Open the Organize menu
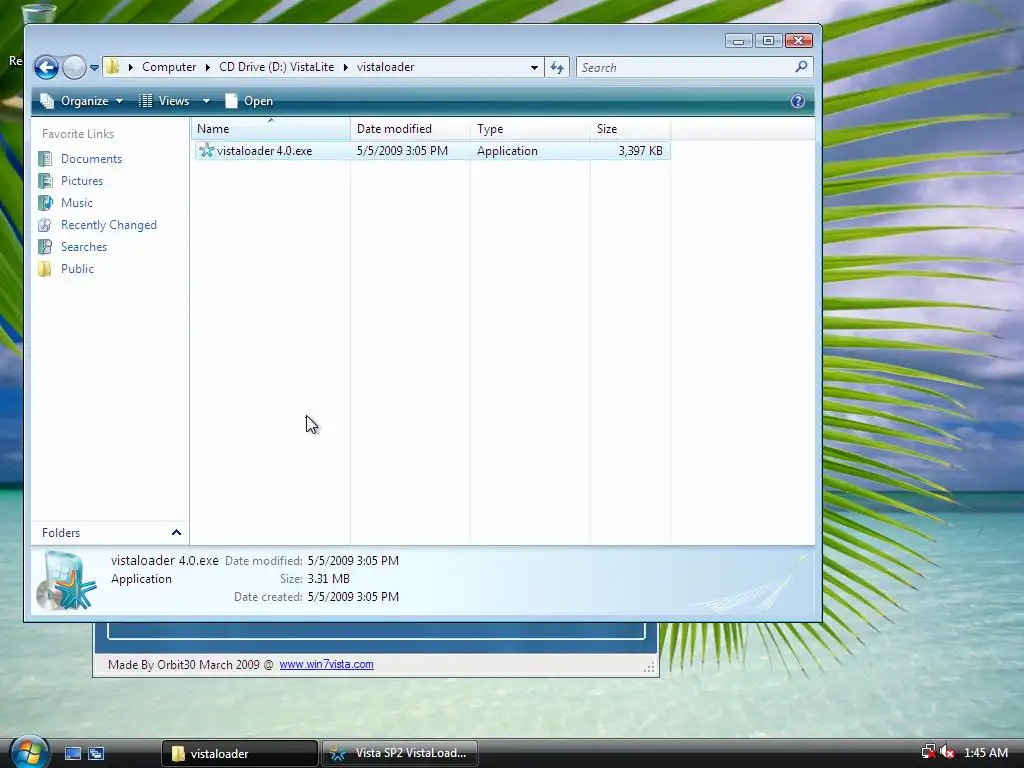 tap(82, 101)
